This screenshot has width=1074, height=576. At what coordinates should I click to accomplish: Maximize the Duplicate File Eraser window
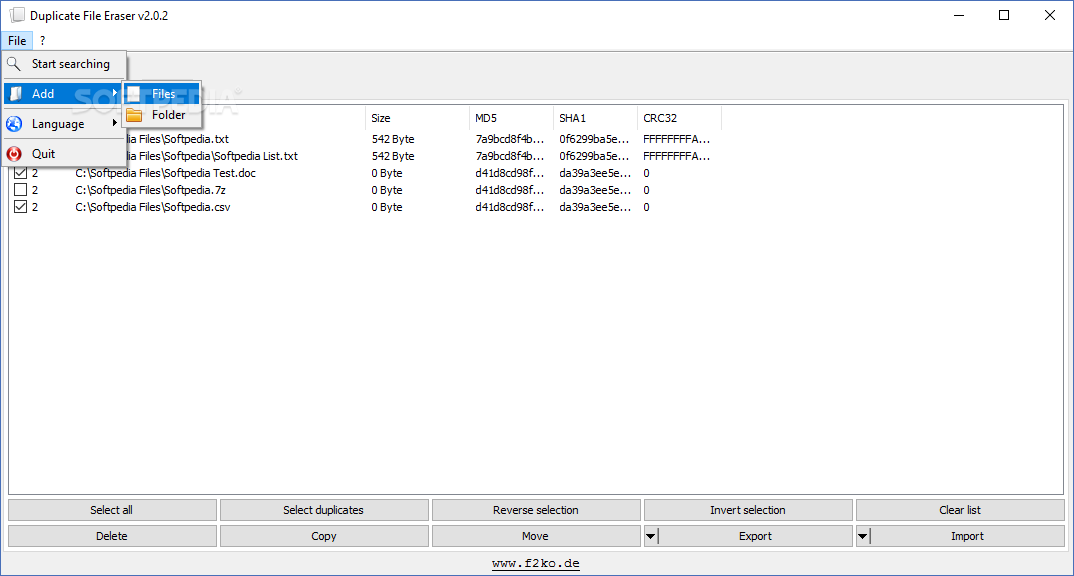[1004, 15]
